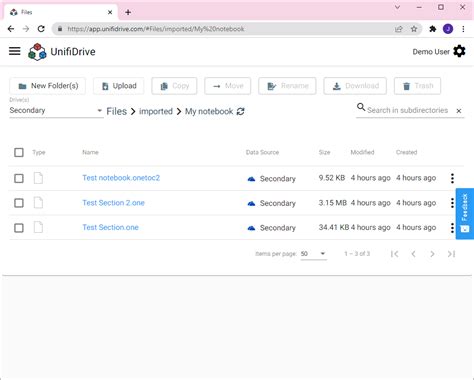The image size is (474, 380).
Task: Sort by the Name column header
Action: coord(90,152)
